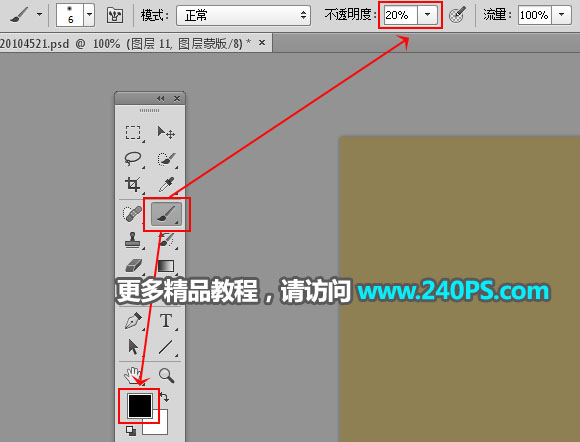
Task: Toggle pressure for opacity button
Action: click(x=458, y=15)
